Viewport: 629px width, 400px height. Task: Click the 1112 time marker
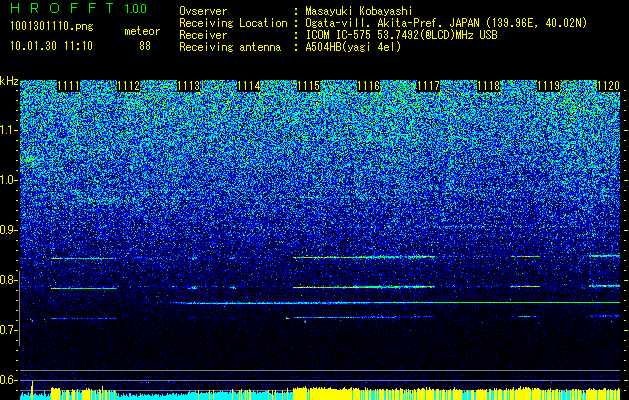click(x=128, y=86)
